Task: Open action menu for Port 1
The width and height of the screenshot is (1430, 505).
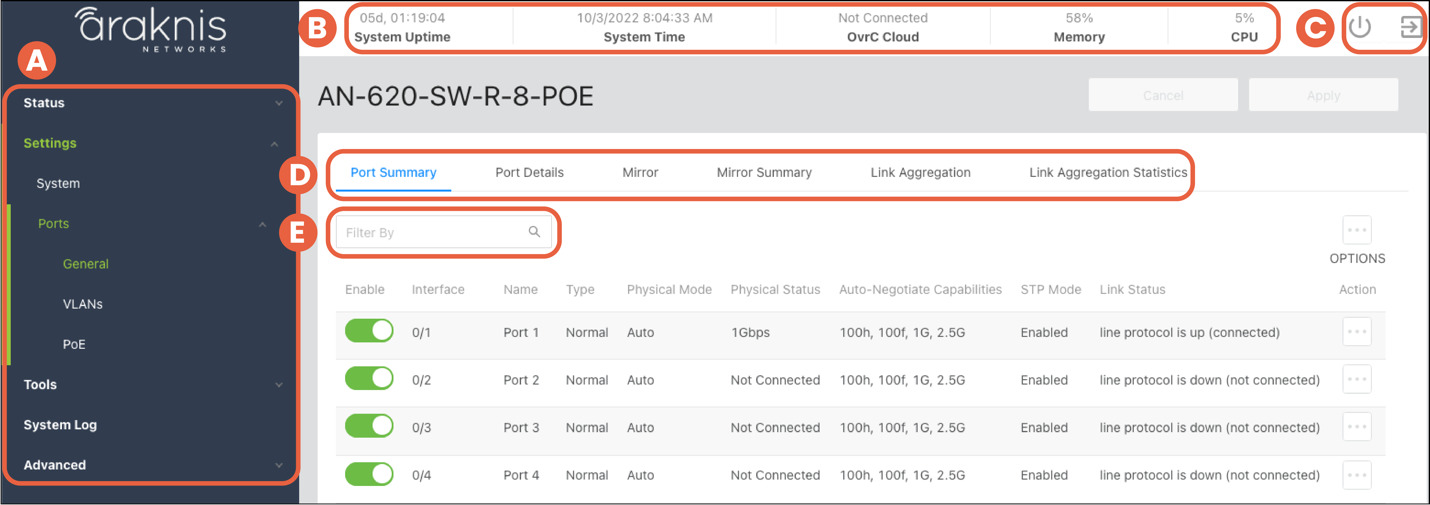Action: (x=1357, y=332)
